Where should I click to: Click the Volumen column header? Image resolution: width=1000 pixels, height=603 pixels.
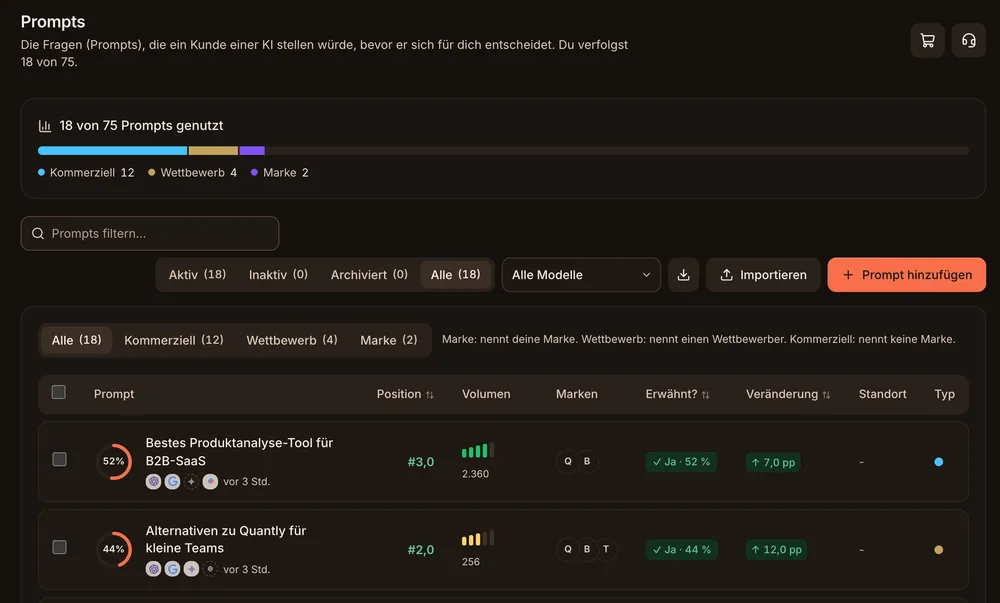click(486, 394)
